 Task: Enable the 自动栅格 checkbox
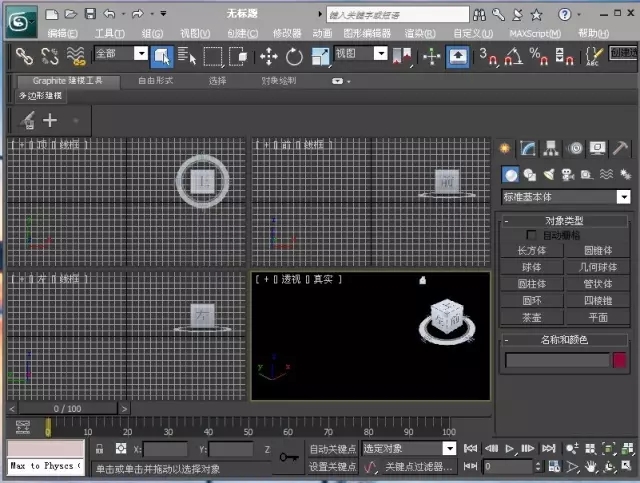[x=532, y=234]
